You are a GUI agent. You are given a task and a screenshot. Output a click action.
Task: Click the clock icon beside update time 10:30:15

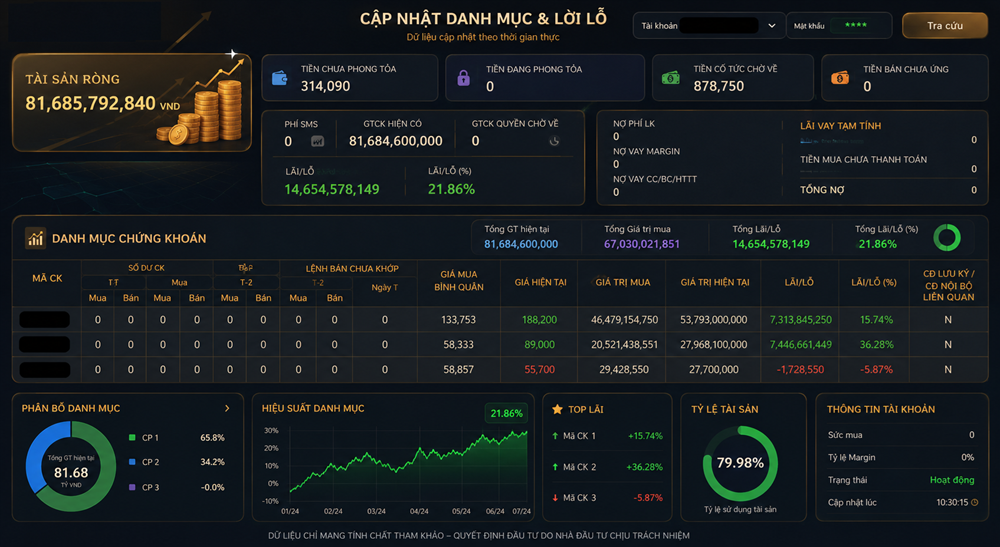pos(974,502)
